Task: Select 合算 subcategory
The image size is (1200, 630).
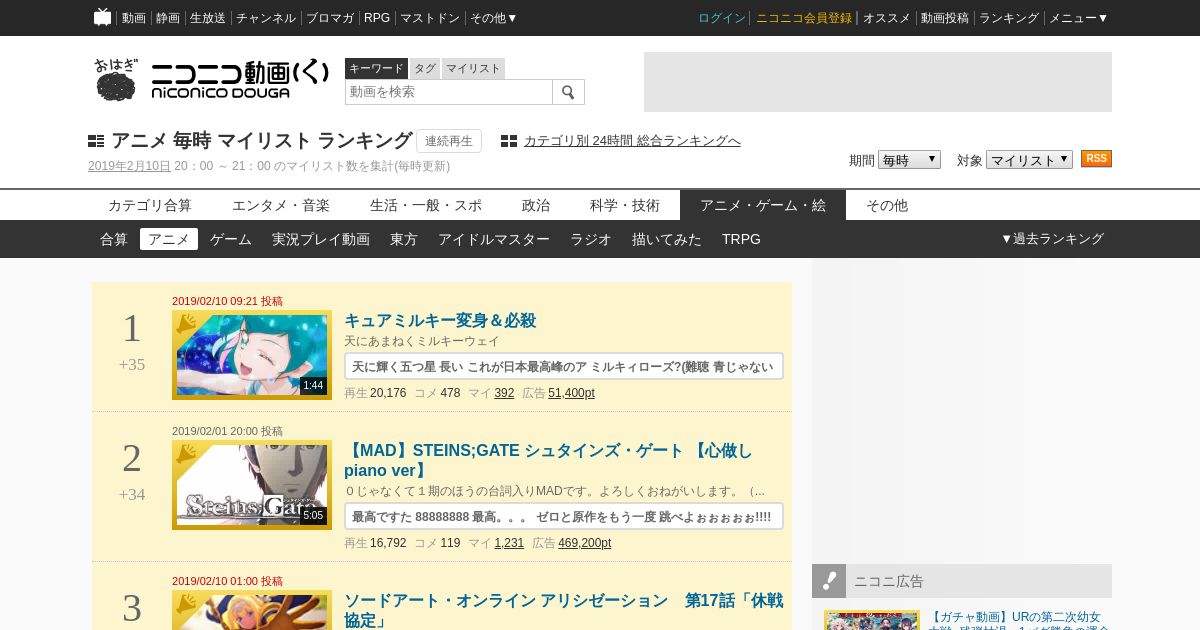Action: click(x=114, y=239)
